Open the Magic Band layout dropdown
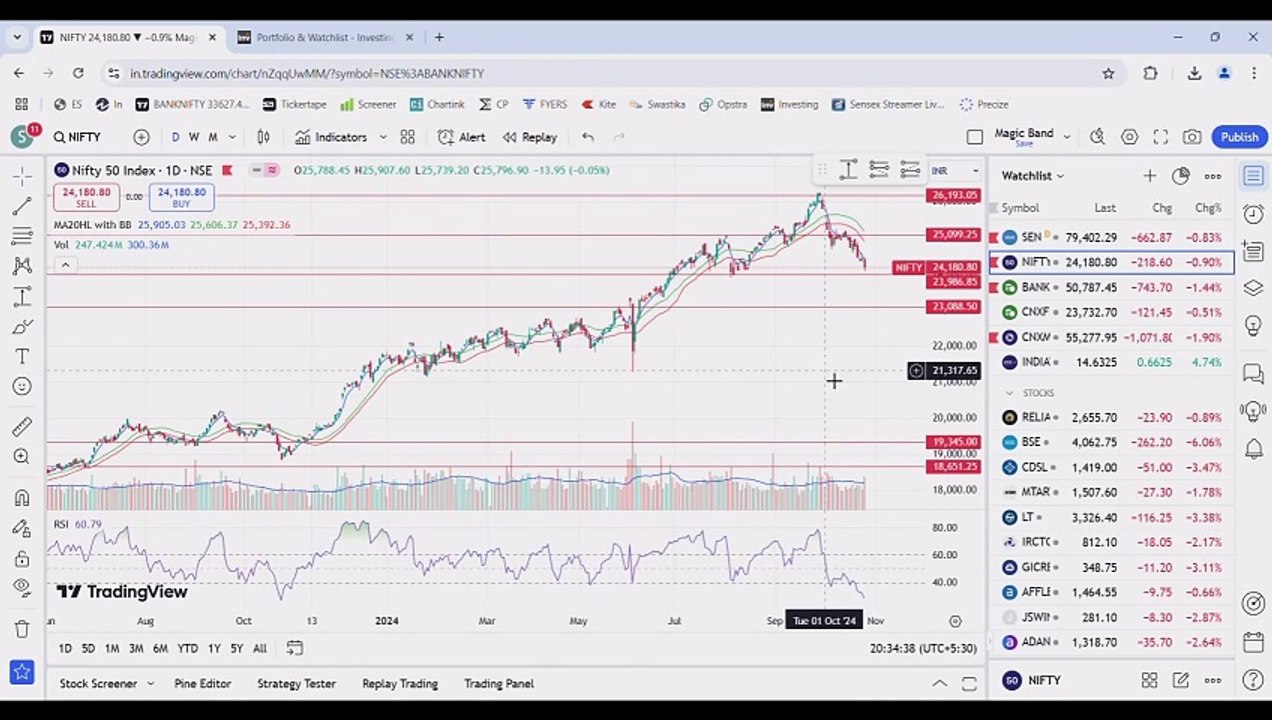 click(x=1067, y=137)
